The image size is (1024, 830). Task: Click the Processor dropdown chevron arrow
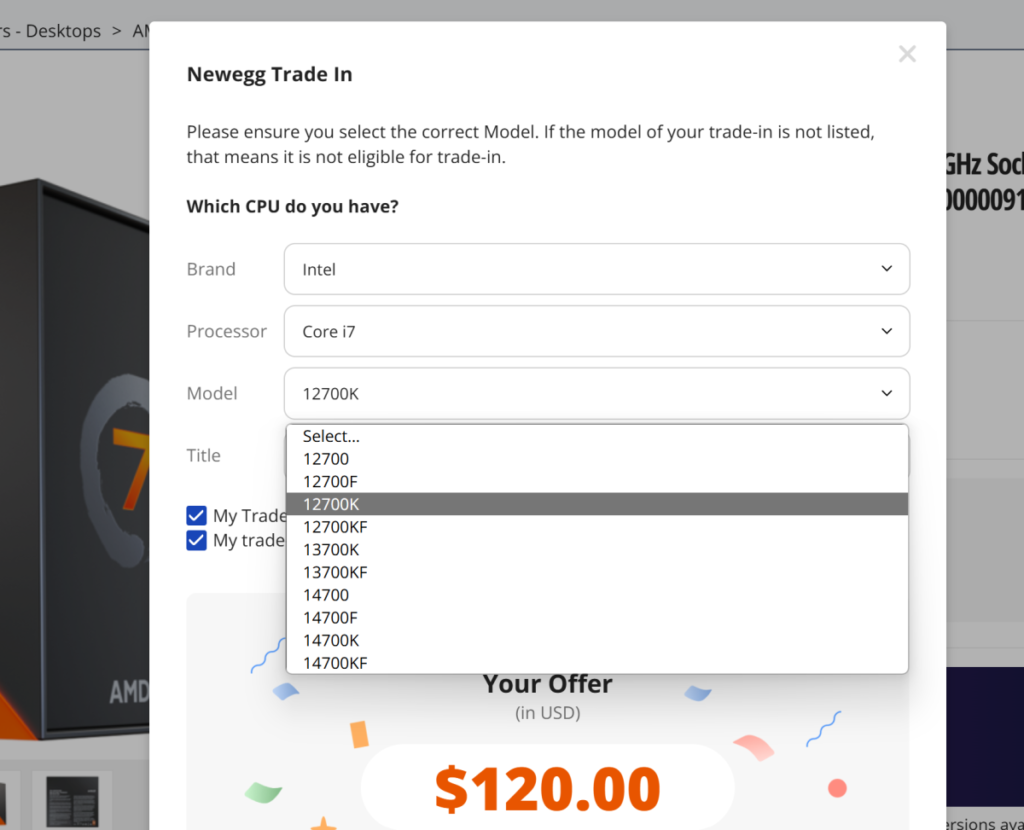pyautogui.click(x=886, y=331)
